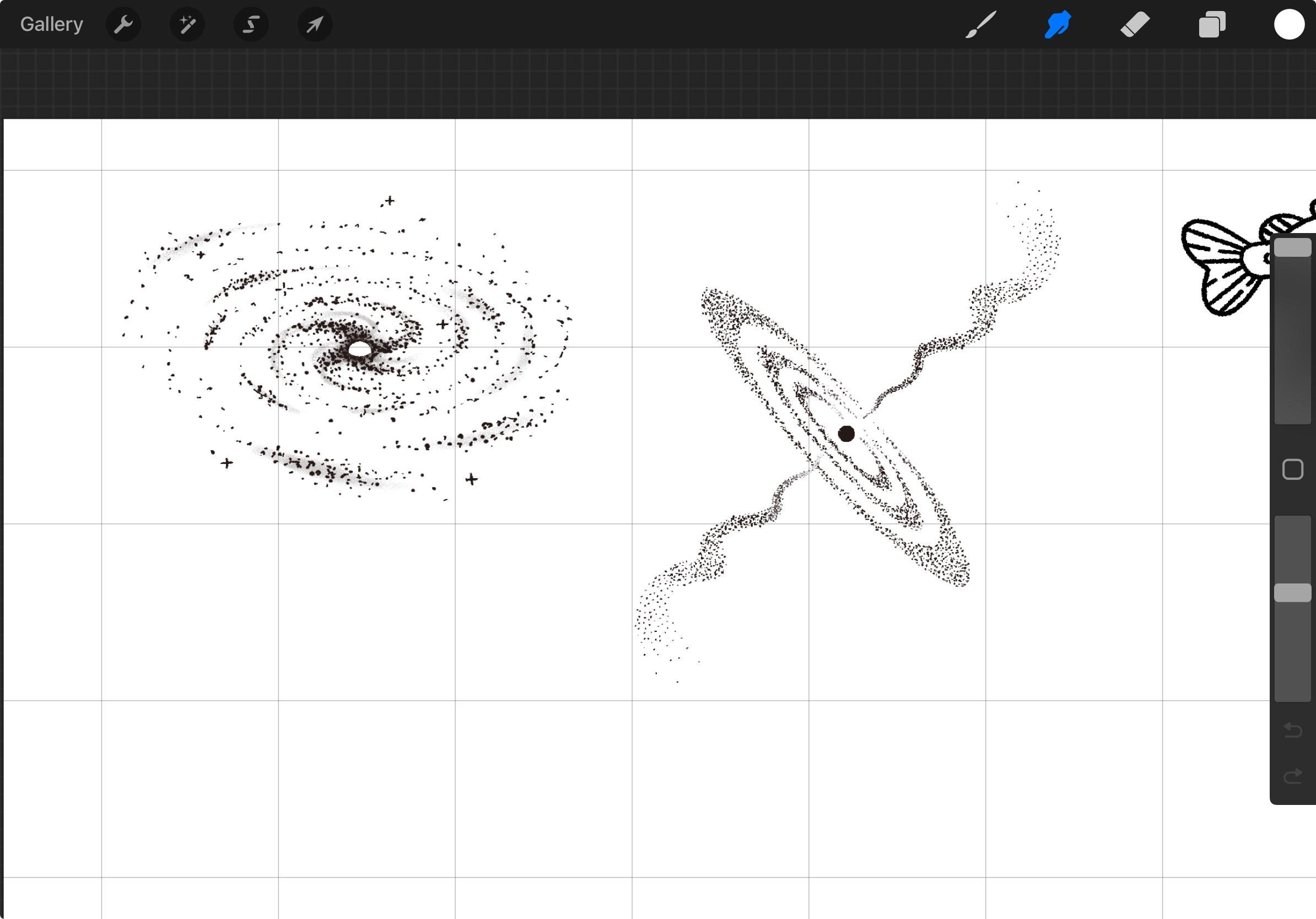Screen dimensions: 1316x919
Task: Click the brush size slider handle
Action: click(x=1292, y=247)
